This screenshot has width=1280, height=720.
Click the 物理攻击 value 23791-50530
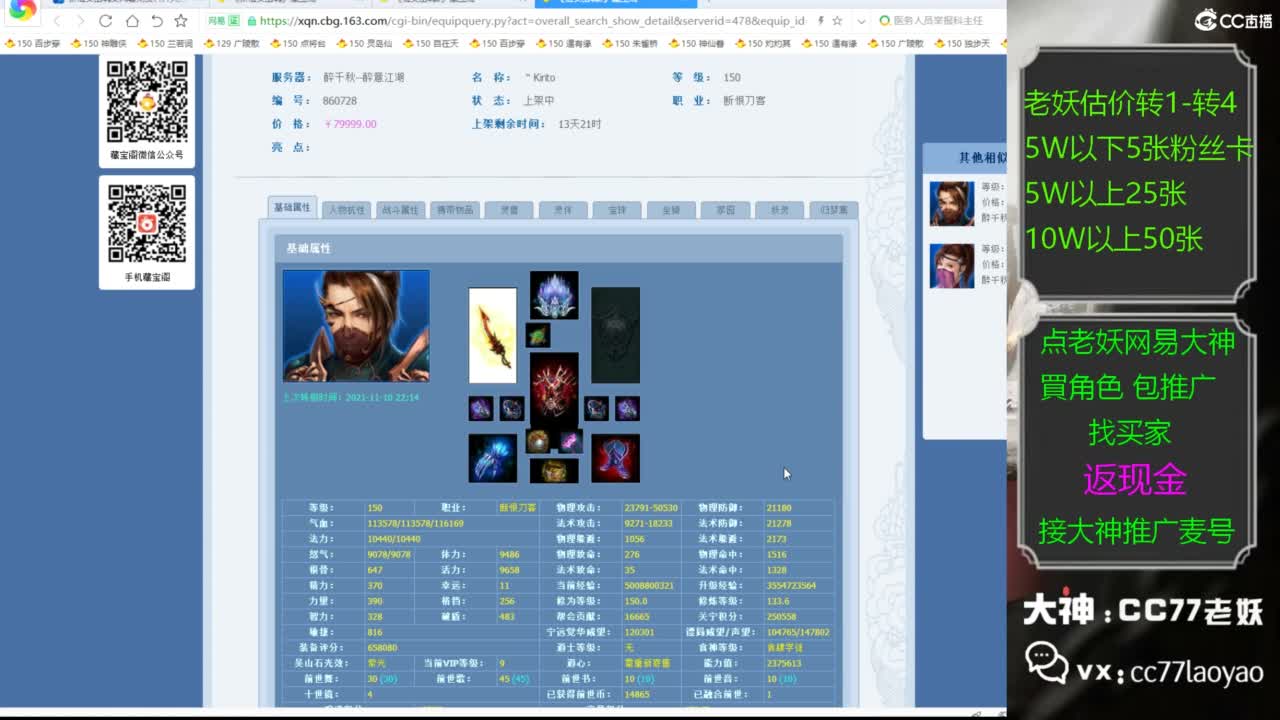tap(651, 508)
